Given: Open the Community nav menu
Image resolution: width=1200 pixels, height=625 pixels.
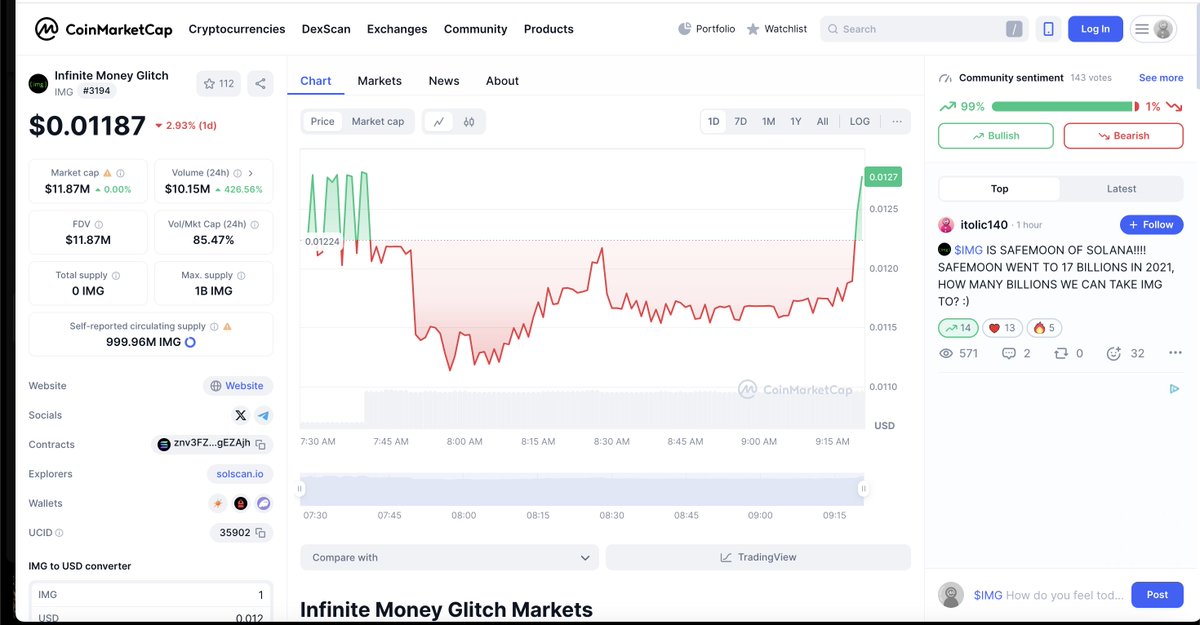Looking at the screenshot, I should coord(476,29).
